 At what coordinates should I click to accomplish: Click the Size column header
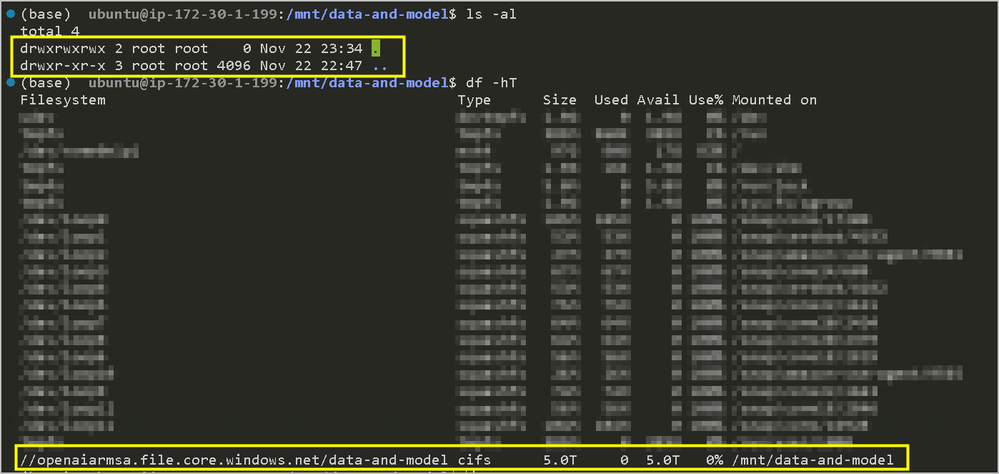(559, 100)
